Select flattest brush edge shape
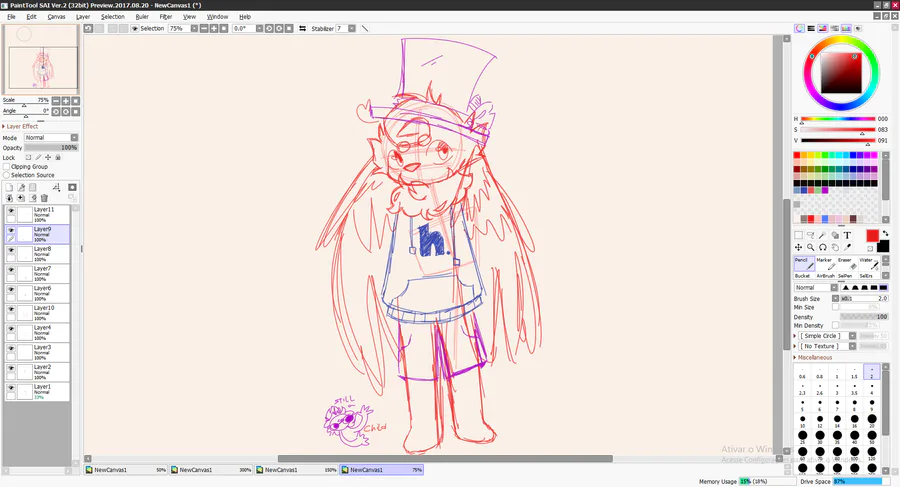This screenshot has height=487, width=900. pyautogui.click(x=883, y=288)
